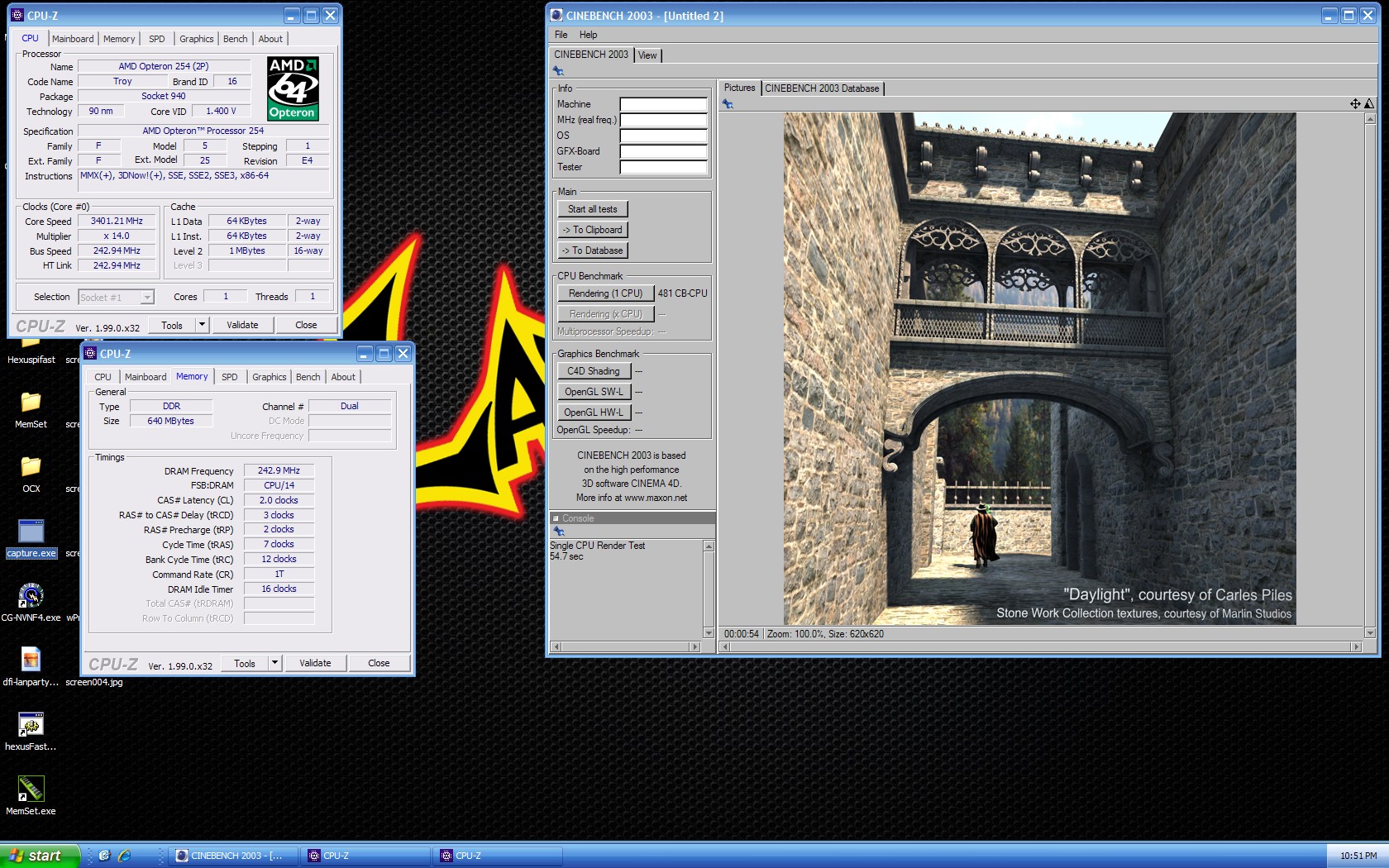The height and width of the screenshot is (868, 1389).
Task: Open the CPU tab in Memory CPU-Z window
Action: click(103, 377)
